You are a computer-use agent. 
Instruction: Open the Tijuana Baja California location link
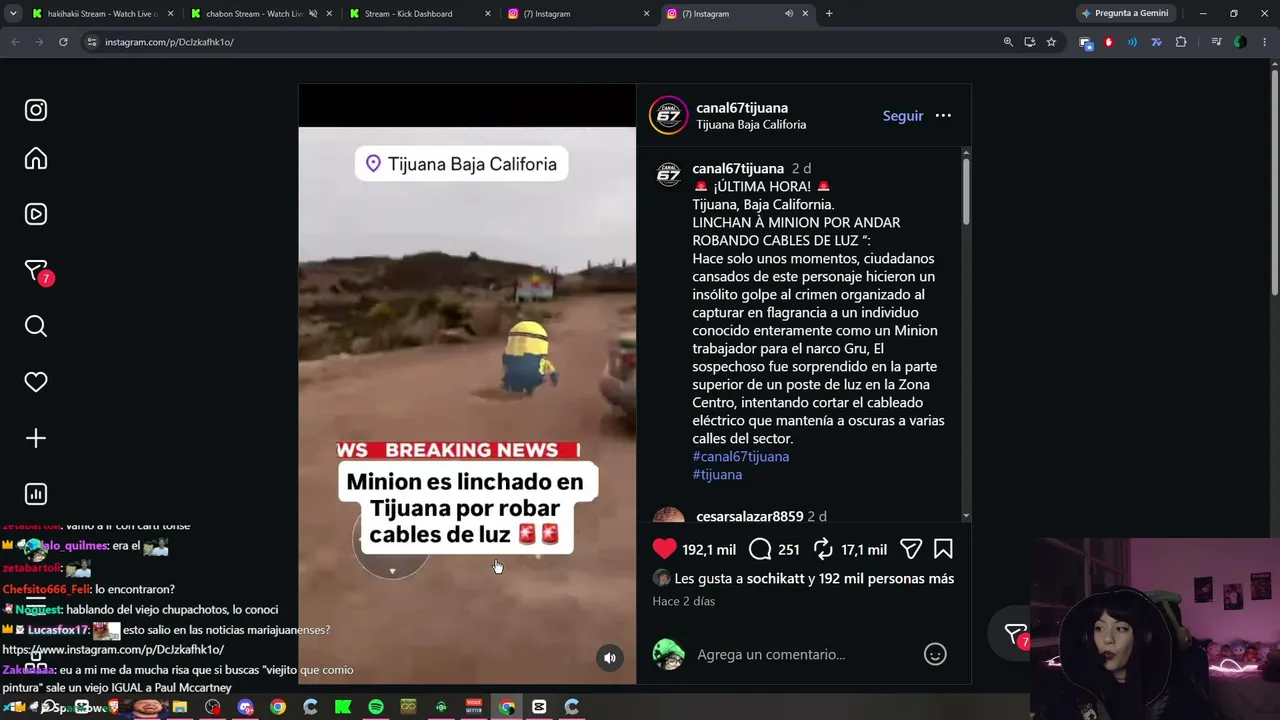coord(751,125)
